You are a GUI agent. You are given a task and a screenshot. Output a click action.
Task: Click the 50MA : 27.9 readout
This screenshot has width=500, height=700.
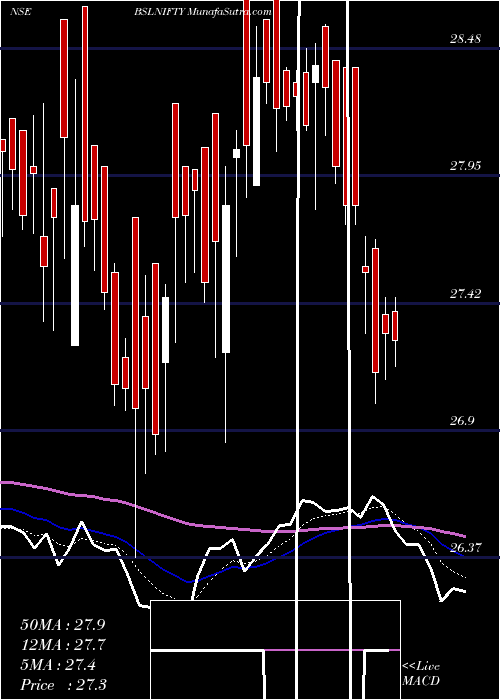[63, 625]
